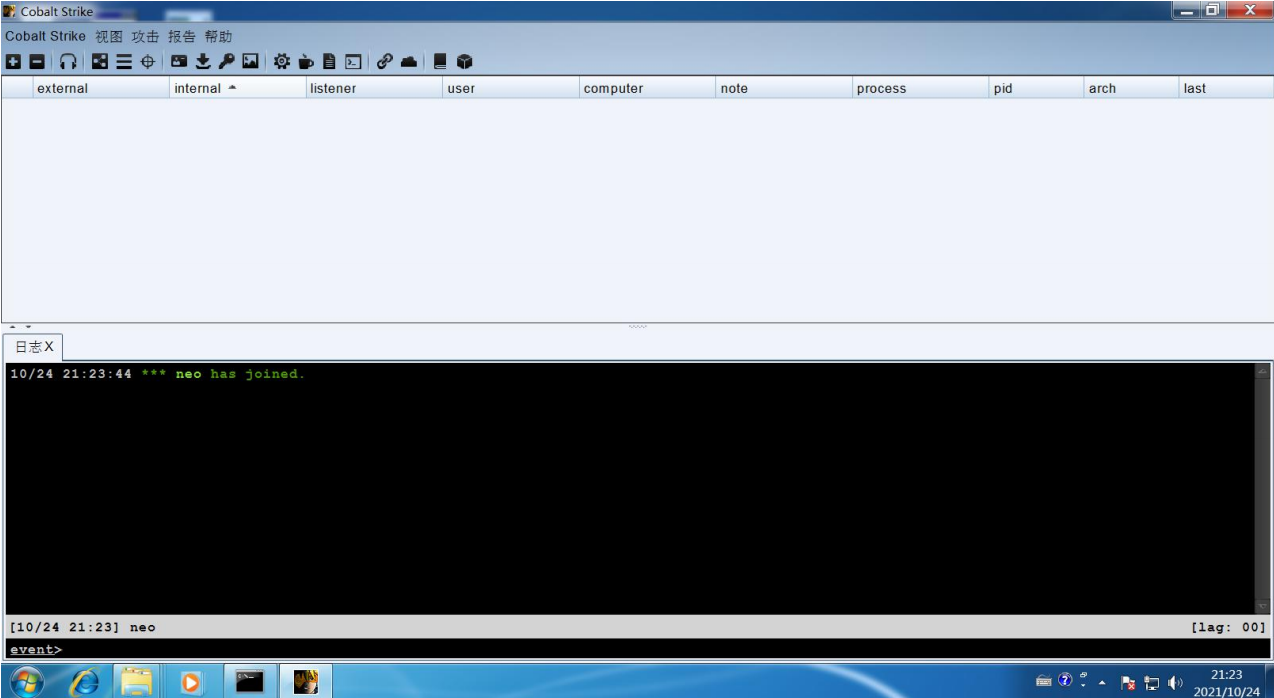The width and height of the screenshot is (1274, 698).
Task: Open the Windows Start menu
Action: point(26,682)
